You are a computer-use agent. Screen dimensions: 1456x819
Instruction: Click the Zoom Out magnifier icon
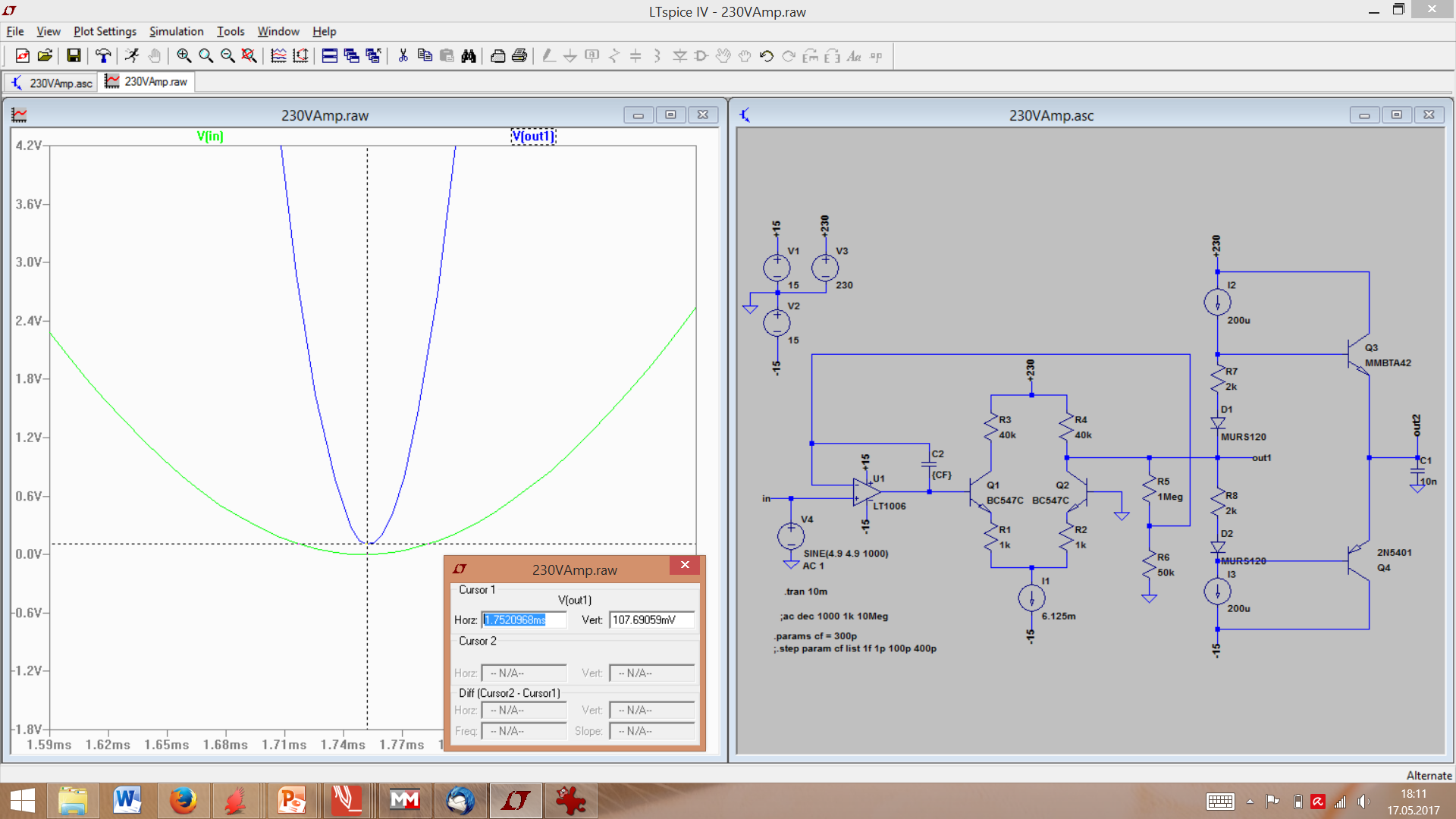pos(227,55)
